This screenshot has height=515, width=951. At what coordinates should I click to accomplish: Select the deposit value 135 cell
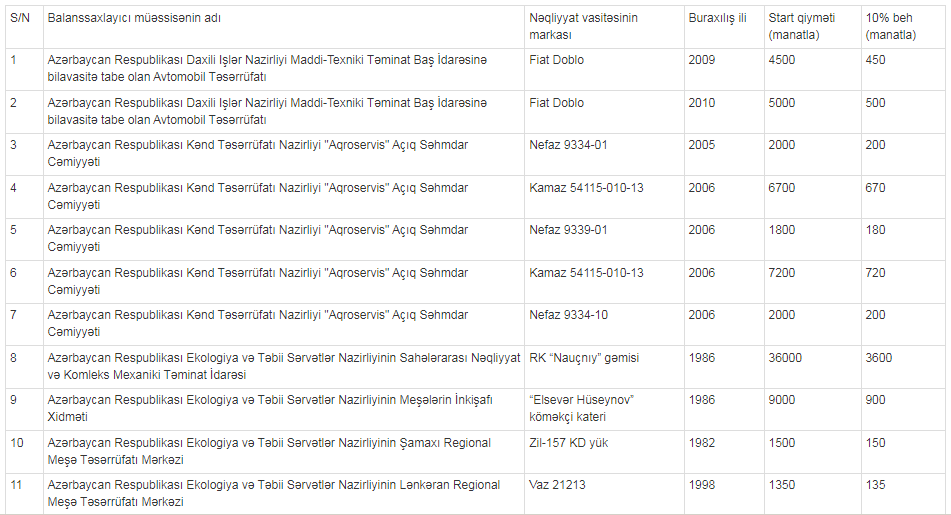(x=903, y=494)
